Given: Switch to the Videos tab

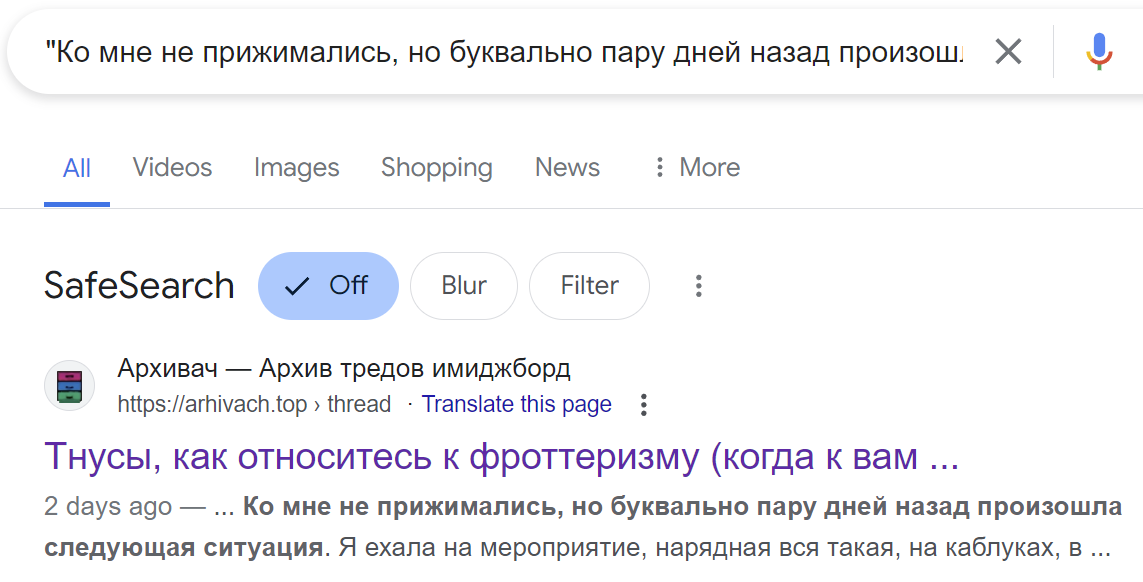Looking at the screenshot, I should click(x=172, y=167).
